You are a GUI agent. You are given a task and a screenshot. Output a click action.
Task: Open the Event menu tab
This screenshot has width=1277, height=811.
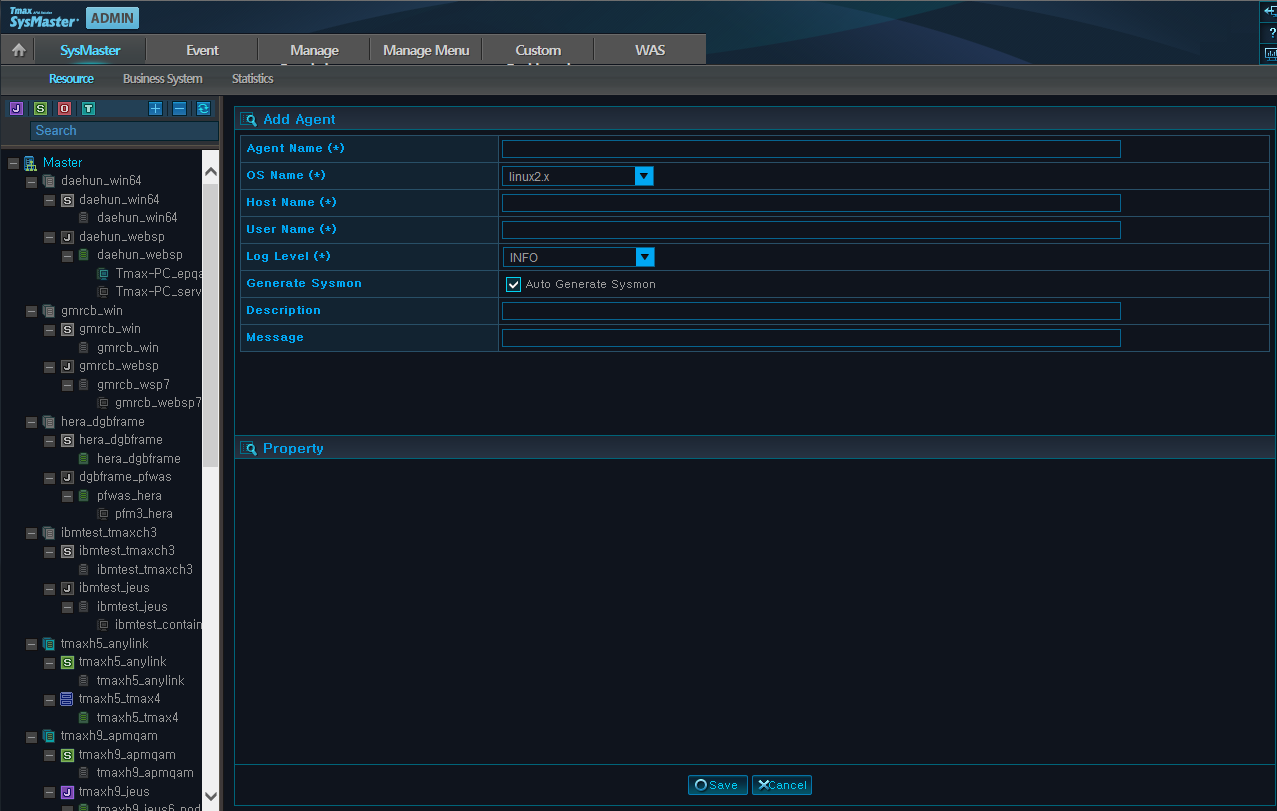pos(202,50)
